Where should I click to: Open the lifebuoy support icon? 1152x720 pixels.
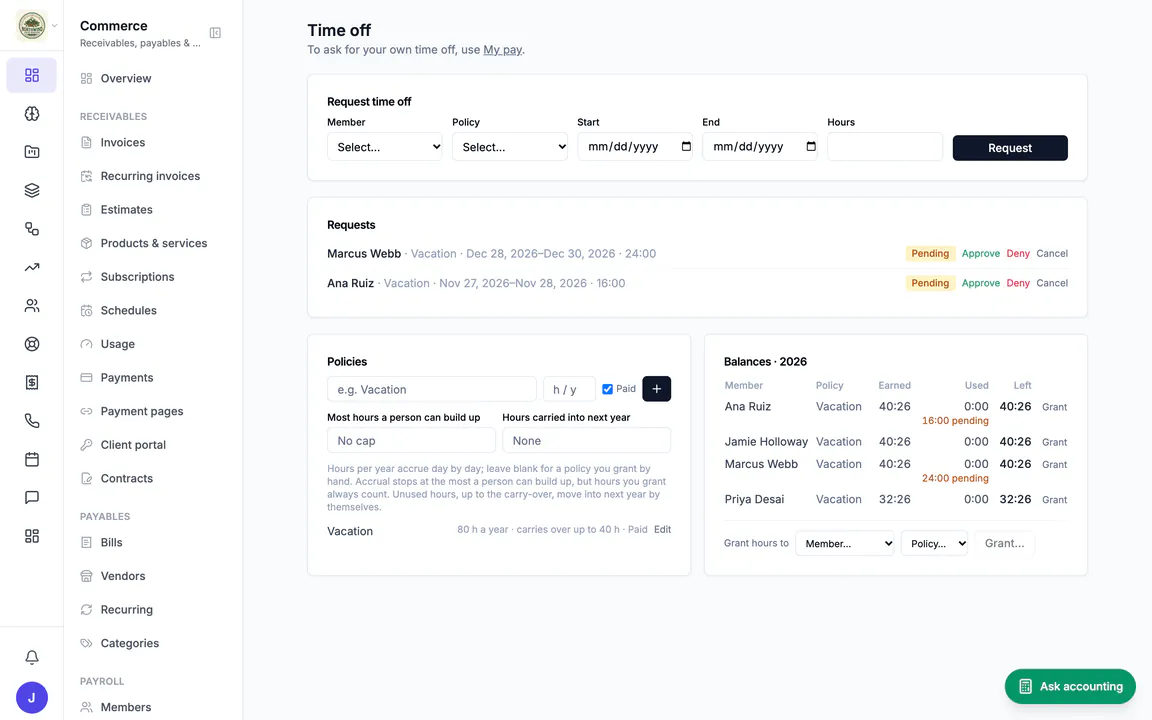32,344
